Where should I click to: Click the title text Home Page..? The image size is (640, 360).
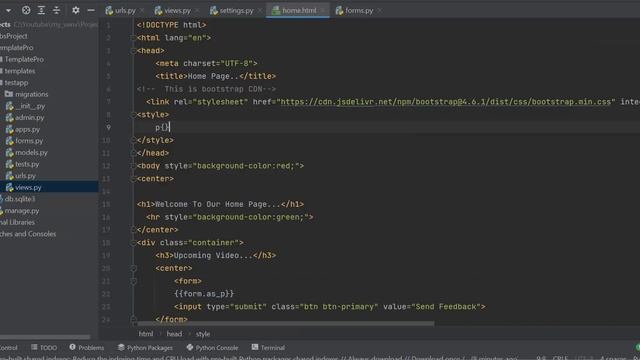click(213, 76)
